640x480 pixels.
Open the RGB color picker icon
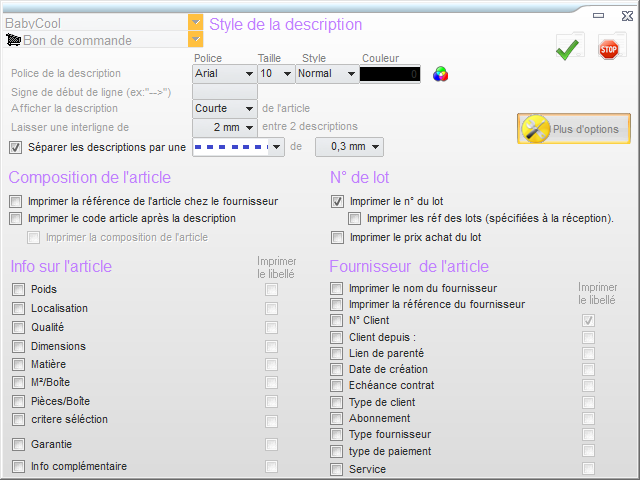point(440,74)
